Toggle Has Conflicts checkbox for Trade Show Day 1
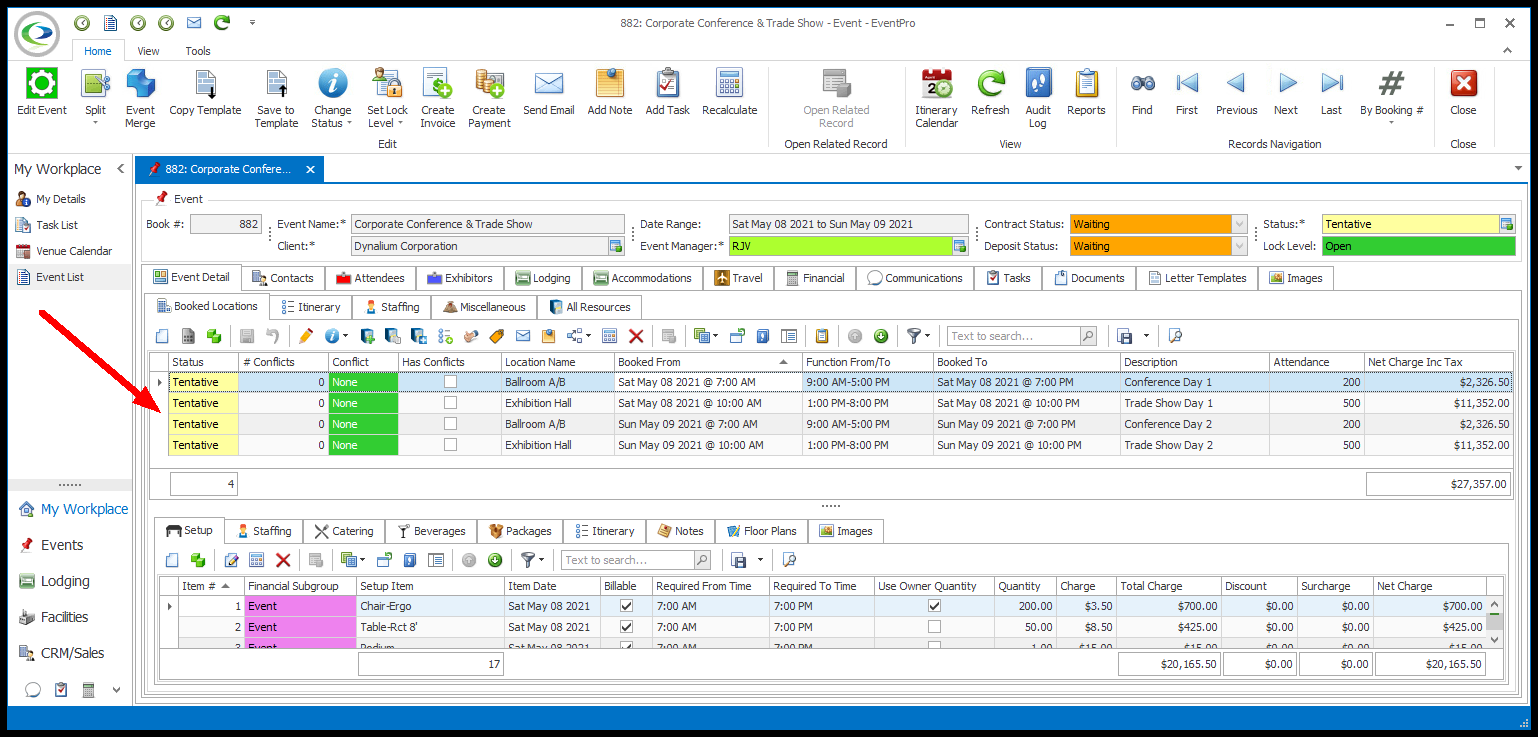This screenshot has width=1538, height=737. 450,403
